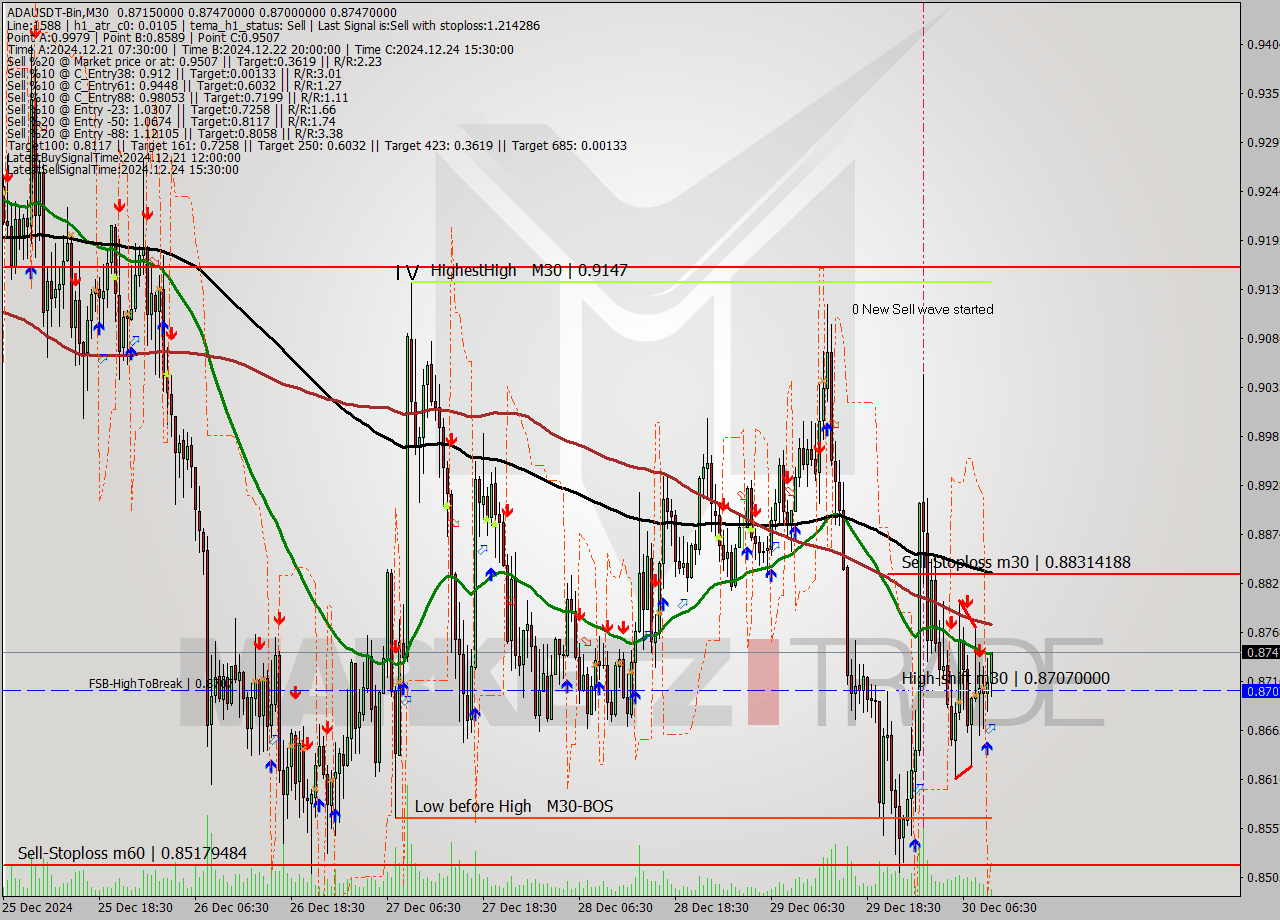
Task: Click the 0.908 price axis value
Action: click(x=1262, y=338)
